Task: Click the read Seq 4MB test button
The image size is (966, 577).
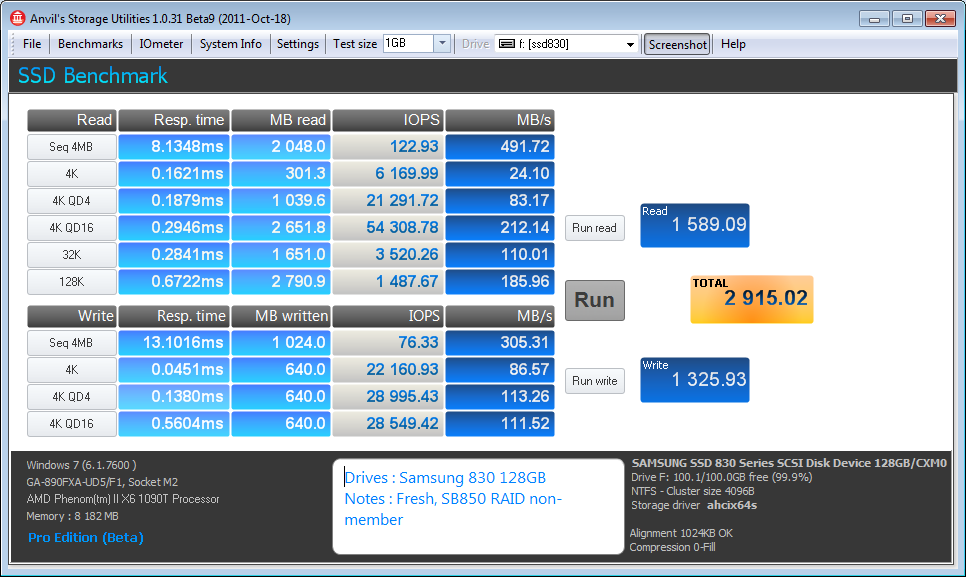Action: (x=71, y=147)
